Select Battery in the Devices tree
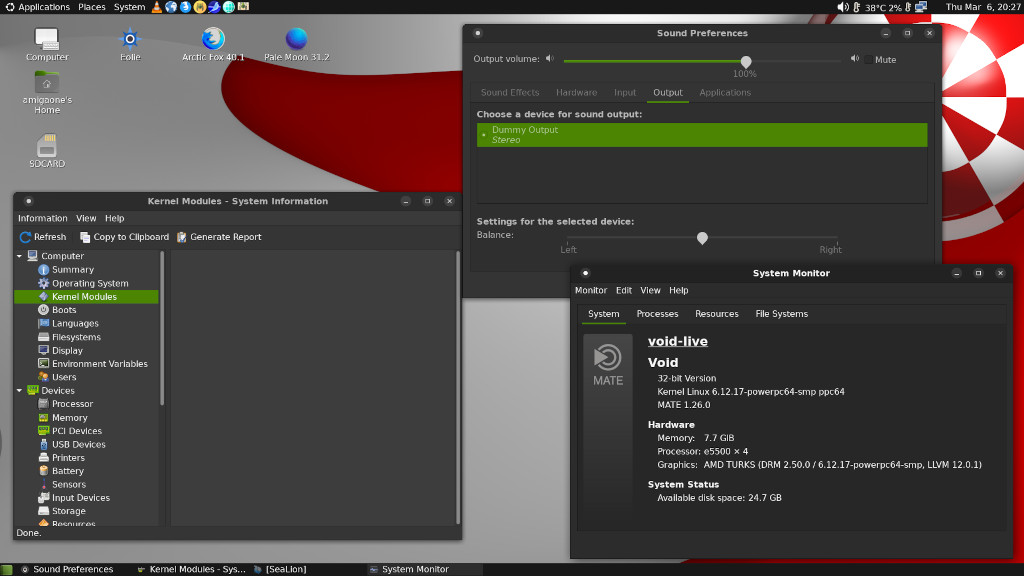The height and width of the screenshot is (576, 1024). 67,471
